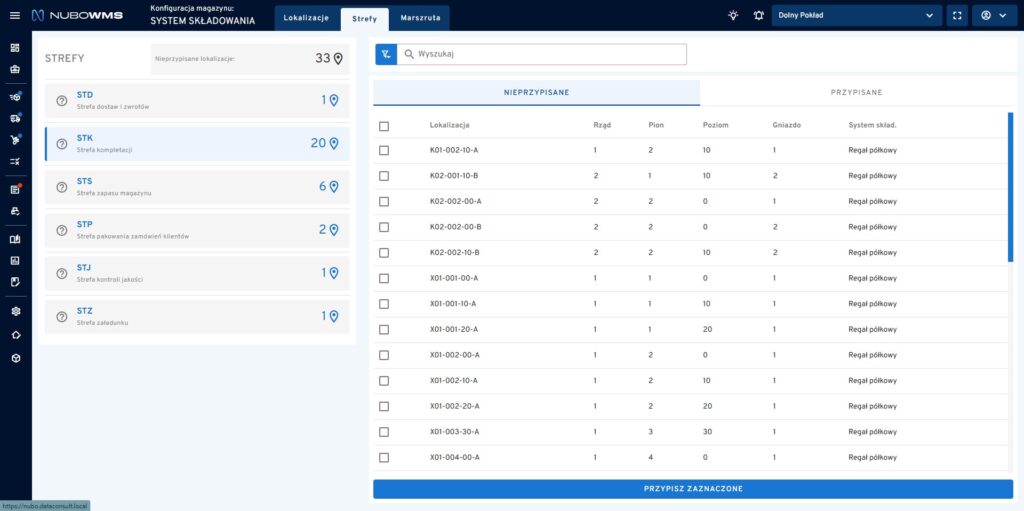Click the lightbulb icon in the header
Image resolution: width=1024 pixels, height=511 pixels.
click(x=733, y=16)
